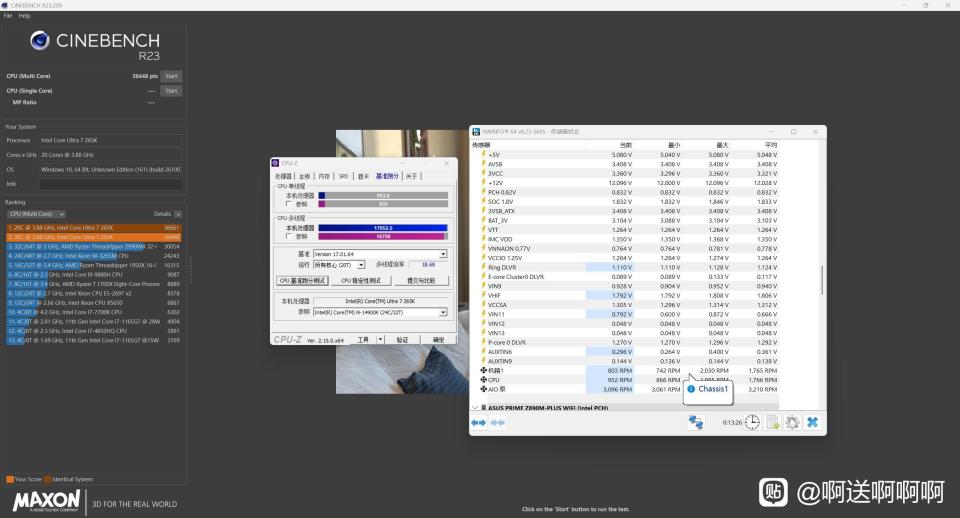
Task: Click HWiNFO network remote-monitoring icon
Action: (x=696, y=423)
